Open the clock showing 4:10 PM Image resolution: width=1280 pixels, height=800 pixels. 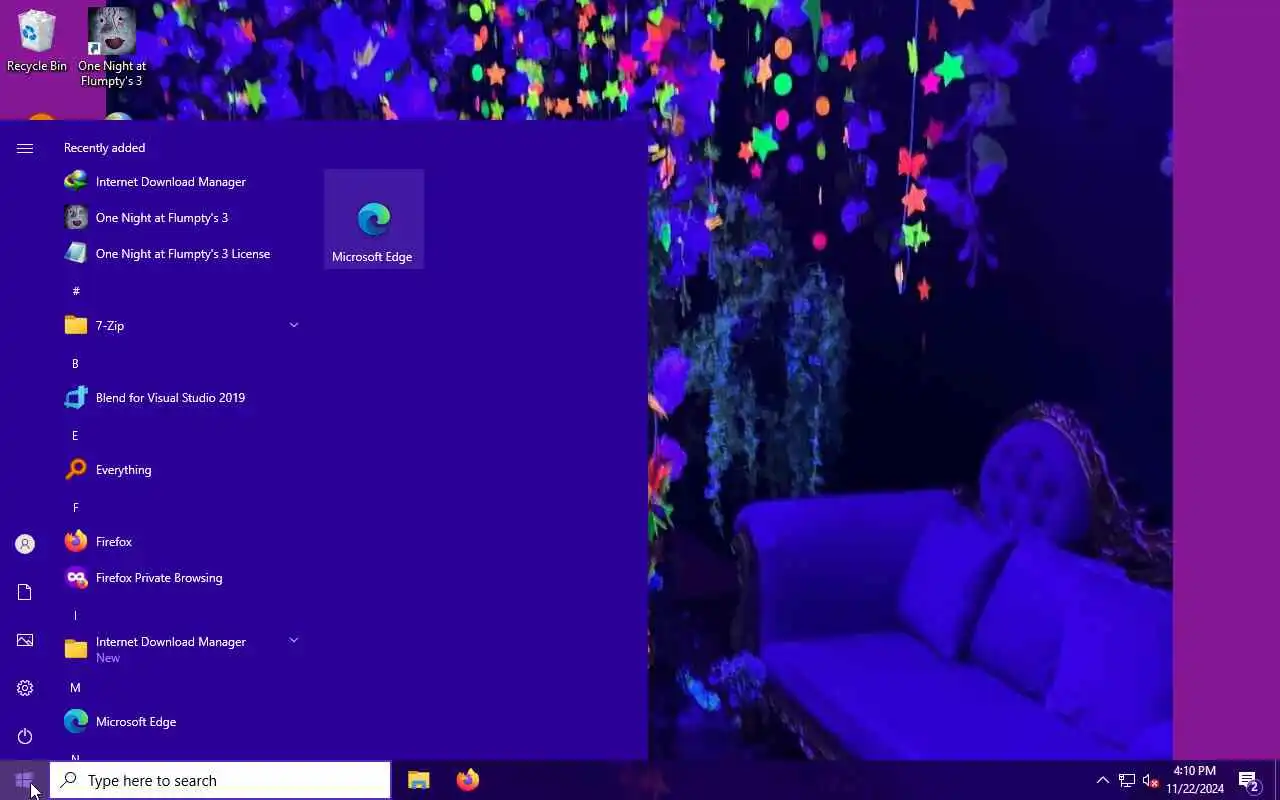point(1195,780)
